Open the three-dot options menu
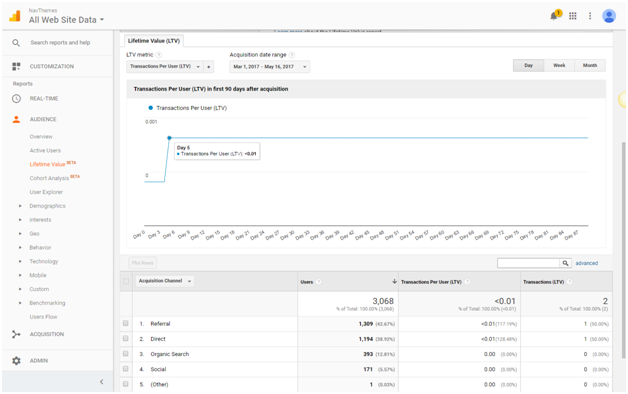 coord(590,16)
